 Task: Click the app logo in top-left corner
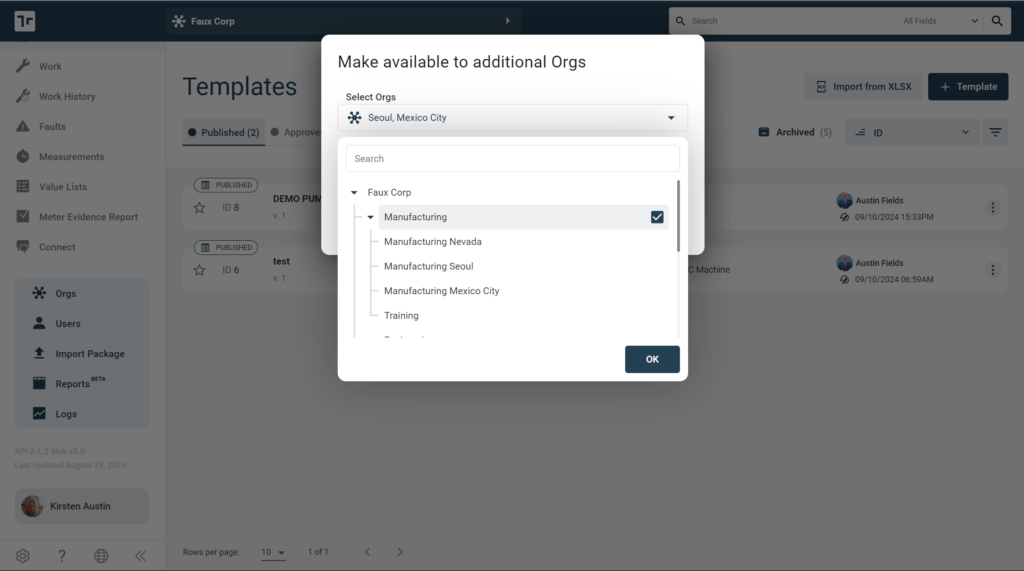pos(25,21)
